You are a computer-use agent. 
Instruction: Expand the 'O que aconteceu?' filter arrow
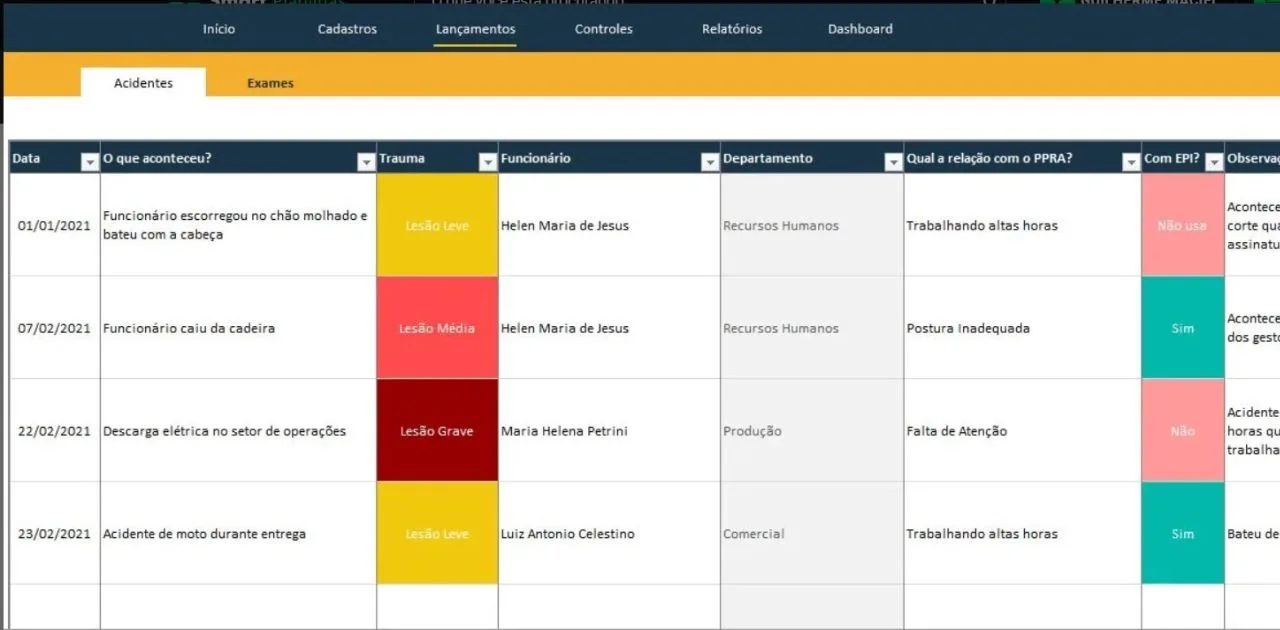coord(365,162)
